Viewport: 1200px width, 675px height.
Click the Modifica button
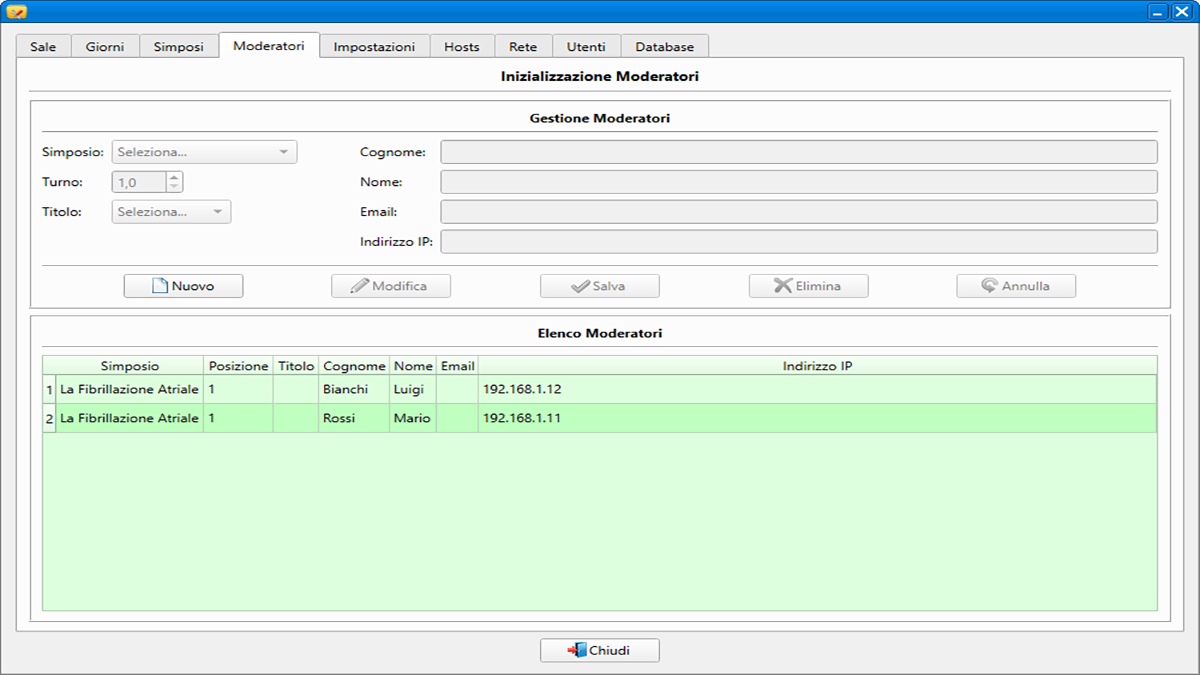[391, 286]
